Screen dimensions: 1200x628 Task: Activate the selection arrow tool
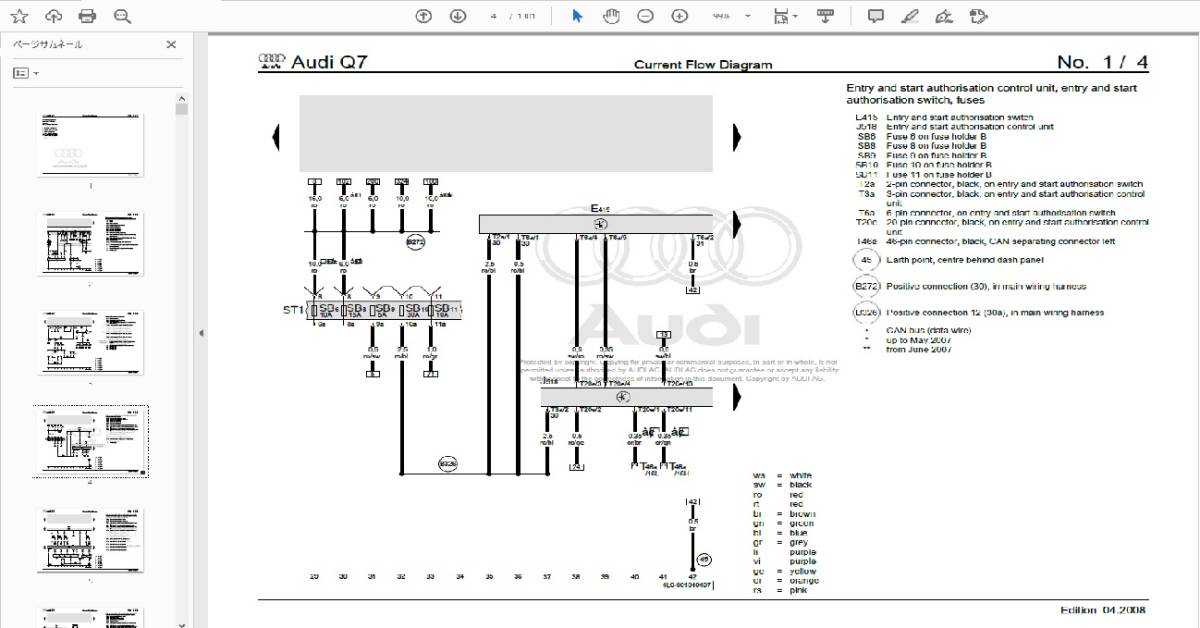point(577,16)
